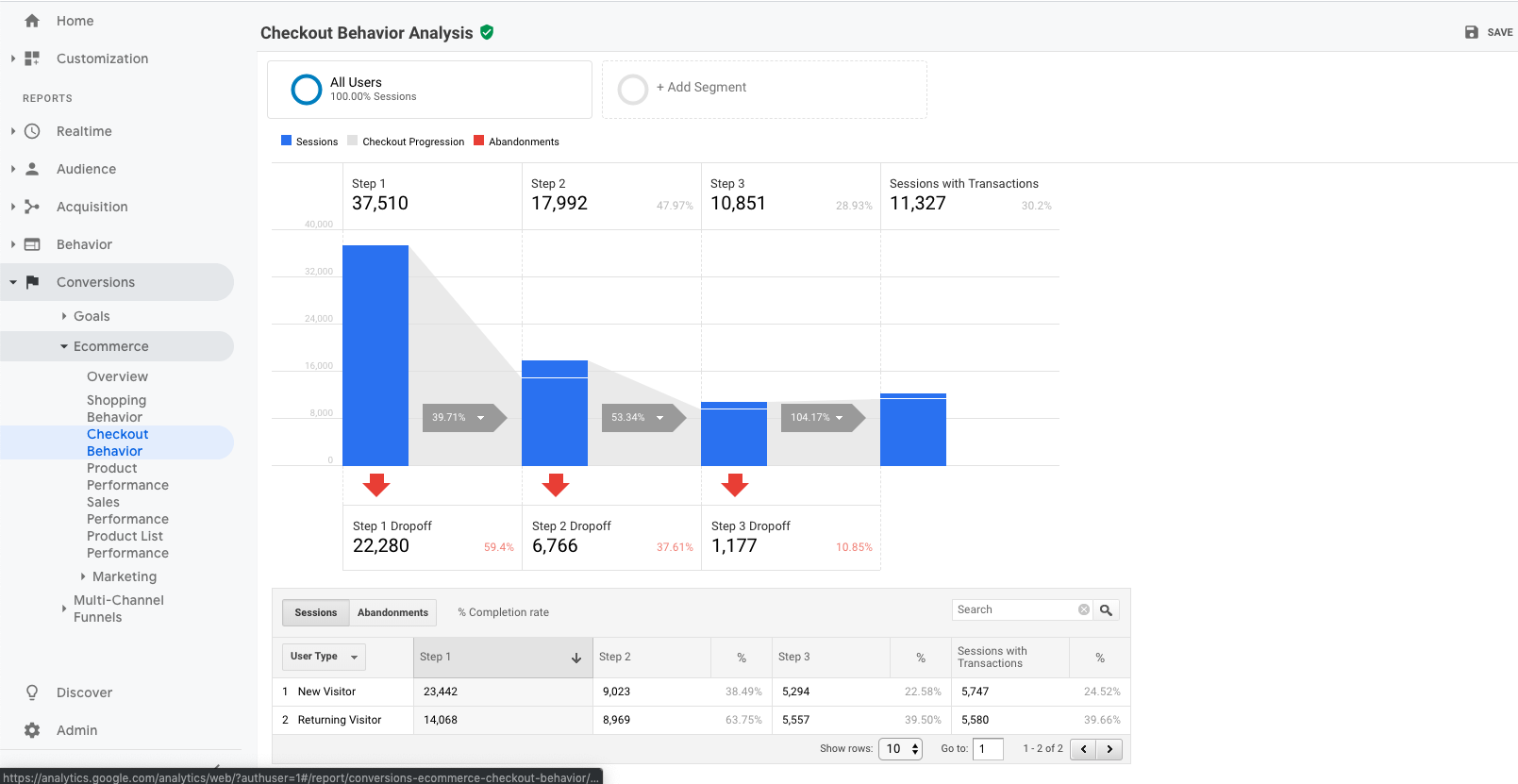1518x784 pixels.
Task: Collapse the Ecommerce submenu
Action: click(x=64, y=346)
